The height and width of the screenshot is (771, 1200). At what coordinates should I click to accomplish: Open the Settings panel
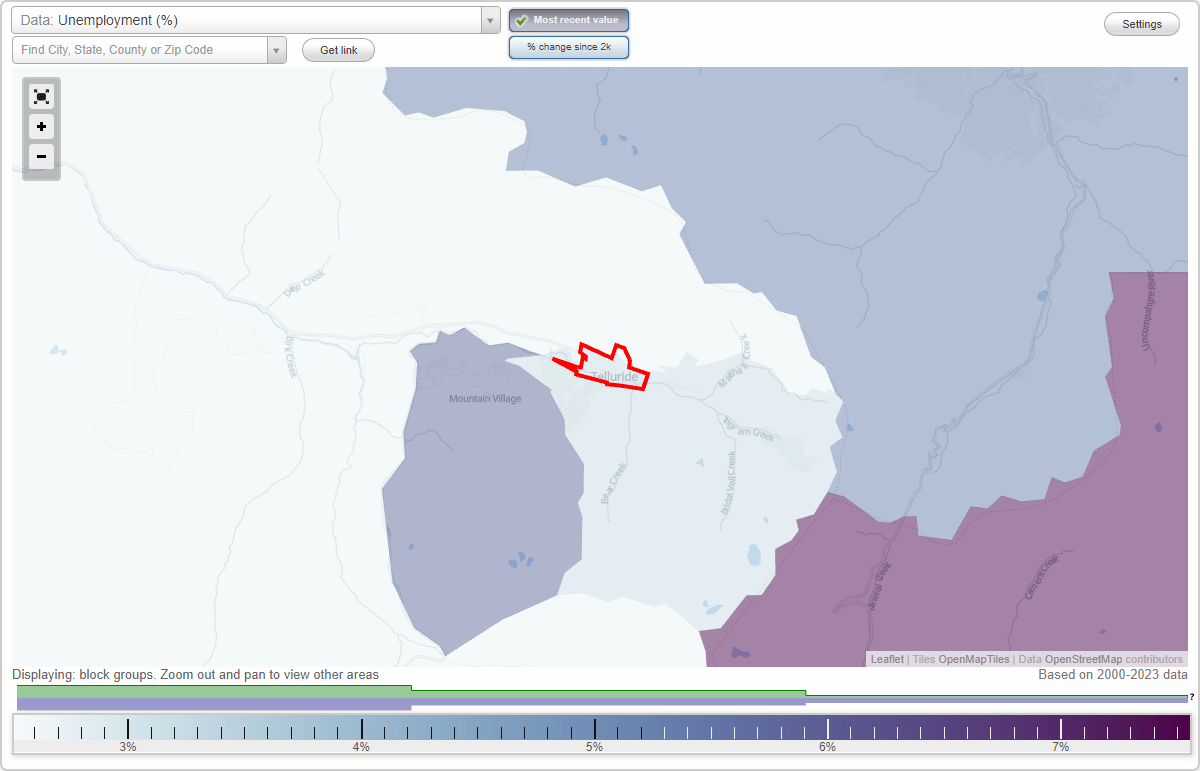tap(1141, 23)
